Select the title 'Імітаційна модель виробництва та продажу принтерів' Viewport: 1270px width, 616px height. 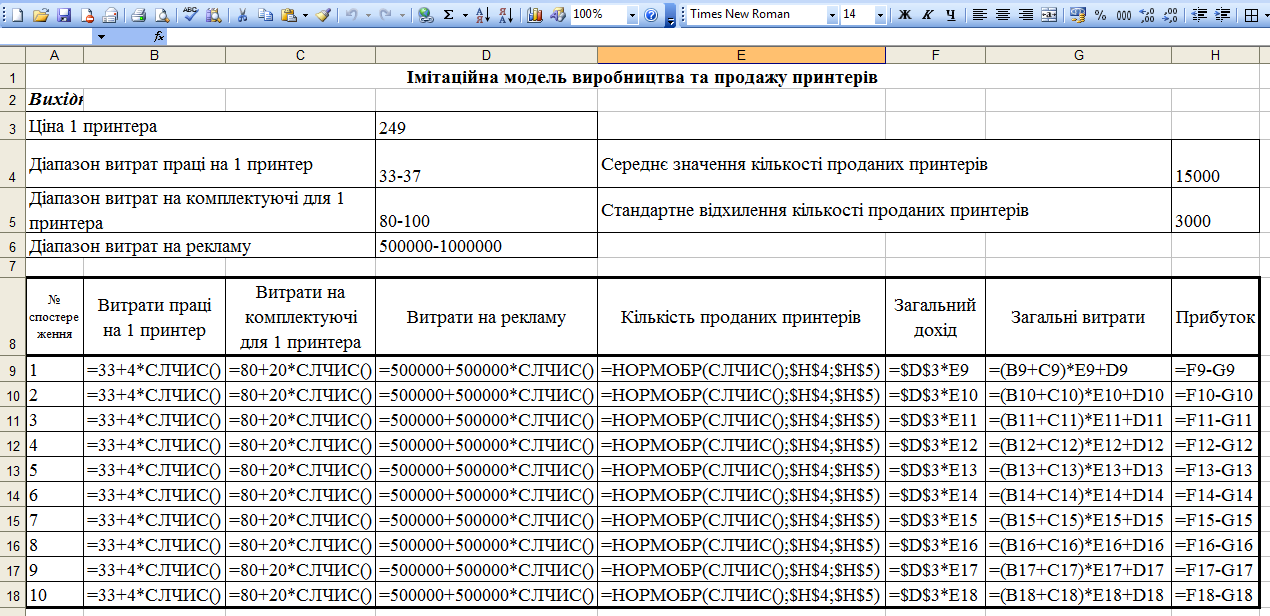643,77
